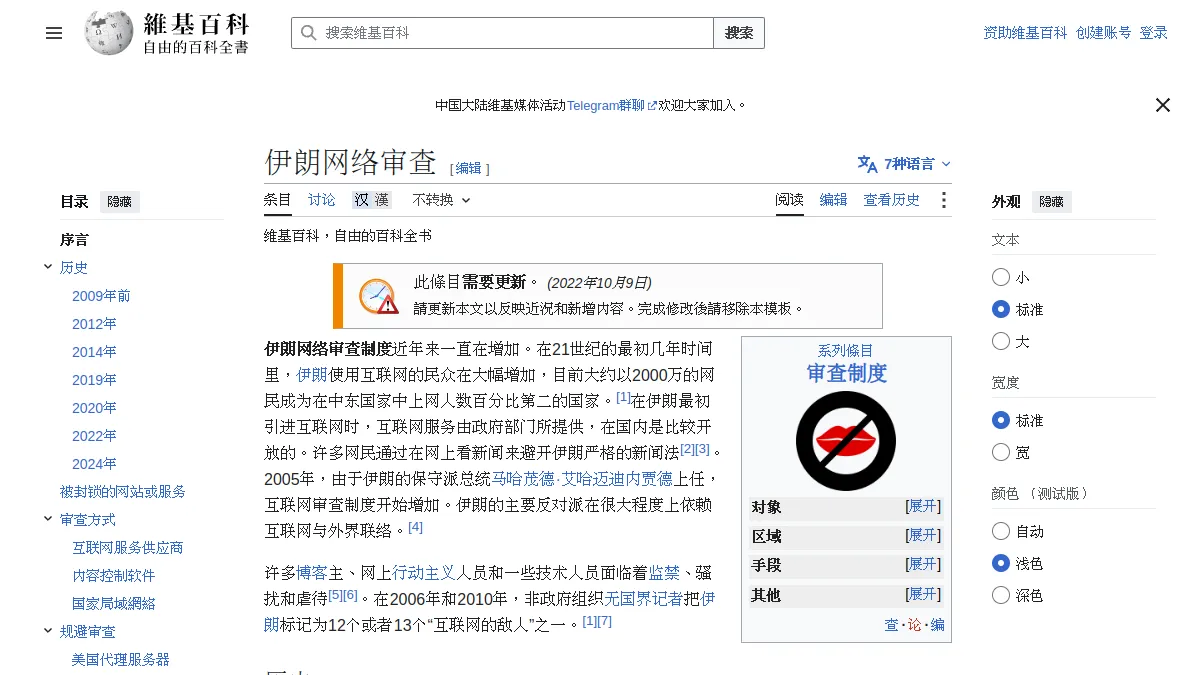Viewport: 1200px width, 675px height.
Task: Open the 阅读 tab
Action: pos(790,200)
